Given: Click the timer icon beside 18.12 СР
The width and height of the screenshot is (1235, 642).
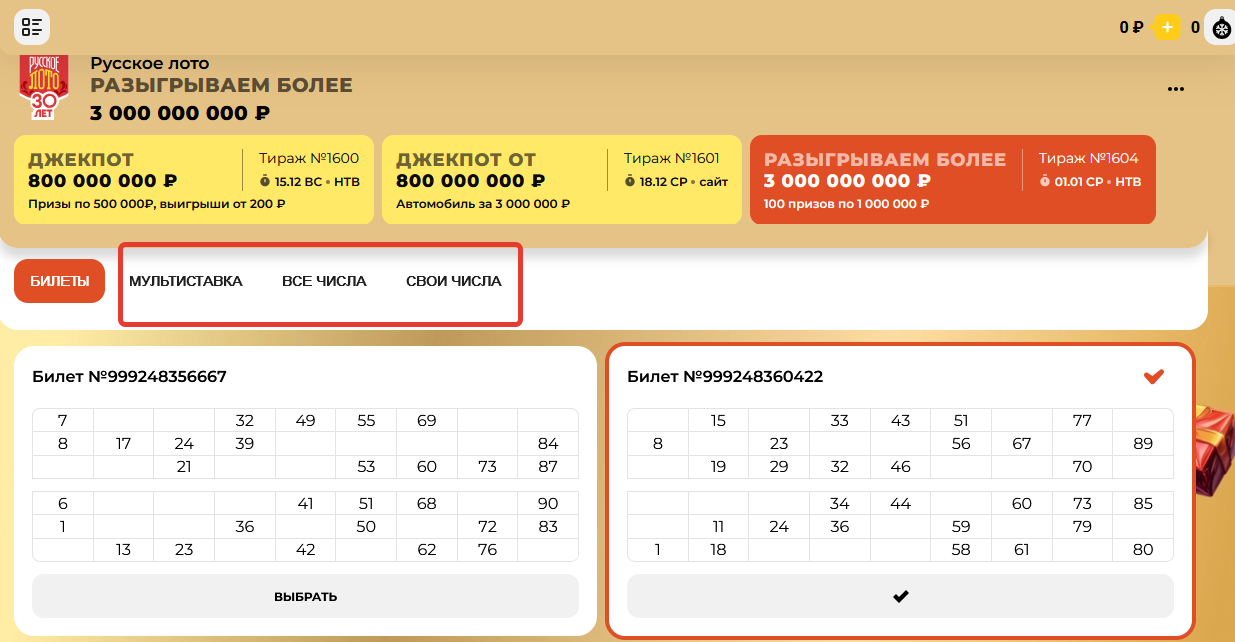Looking at the screenshot, I should click(630, 182).
